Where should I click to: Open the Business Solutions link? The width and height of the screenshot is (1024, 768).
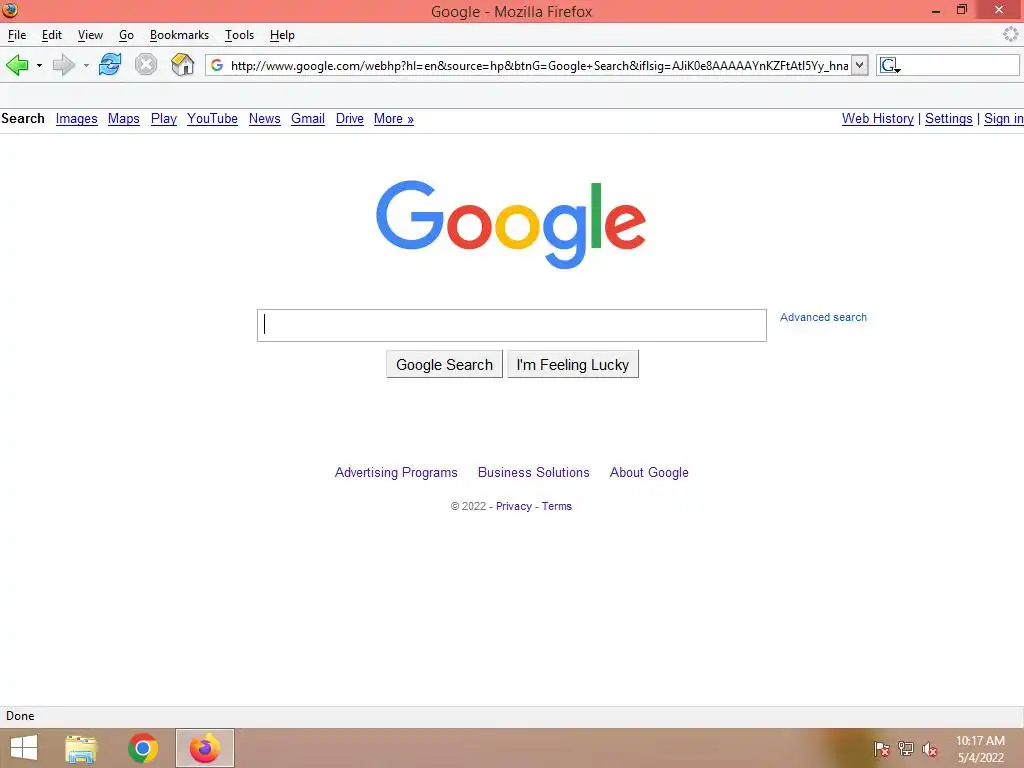tap(534, 472)
